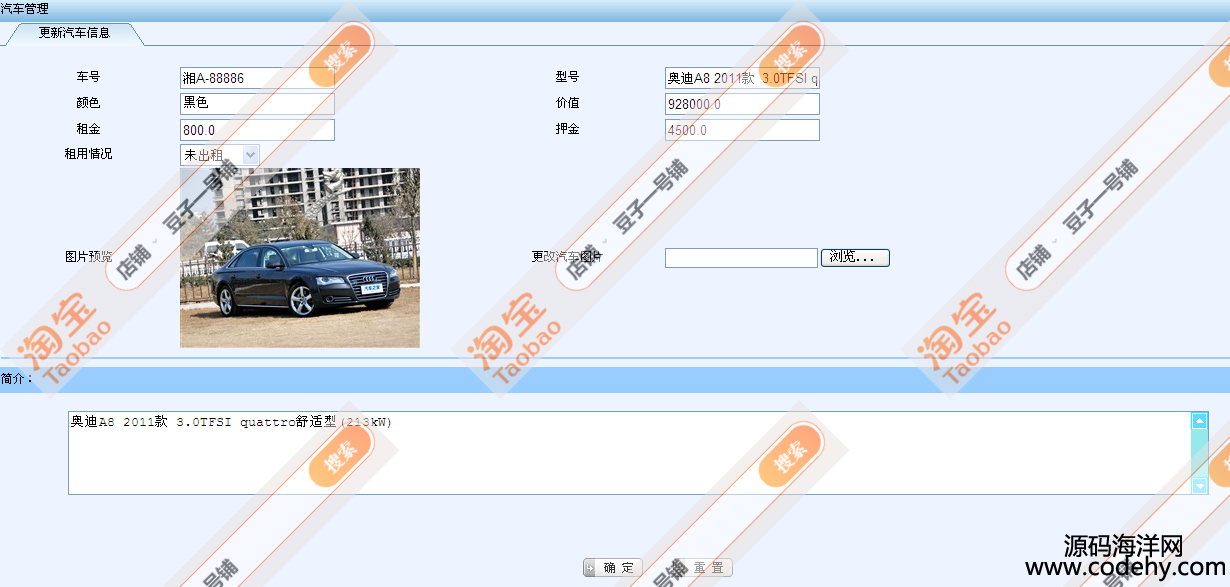Click the 颜色 input field with 黑色
The height and width of the screenshot is (587, 1230).
pos(257,104)
